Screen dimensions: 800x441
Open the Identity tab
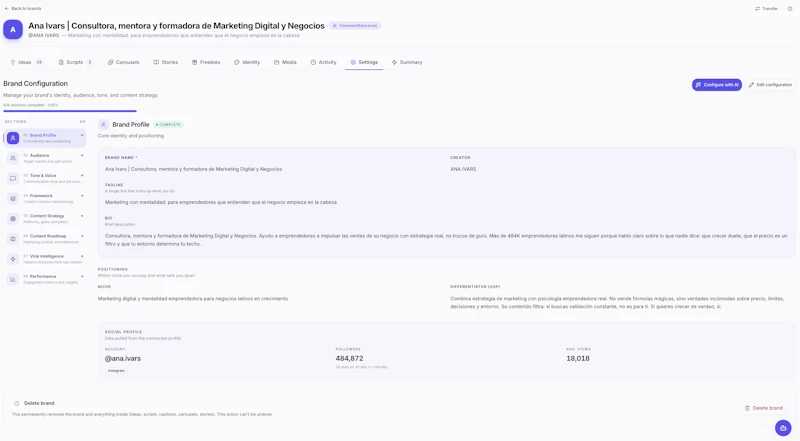pos(247,62)
